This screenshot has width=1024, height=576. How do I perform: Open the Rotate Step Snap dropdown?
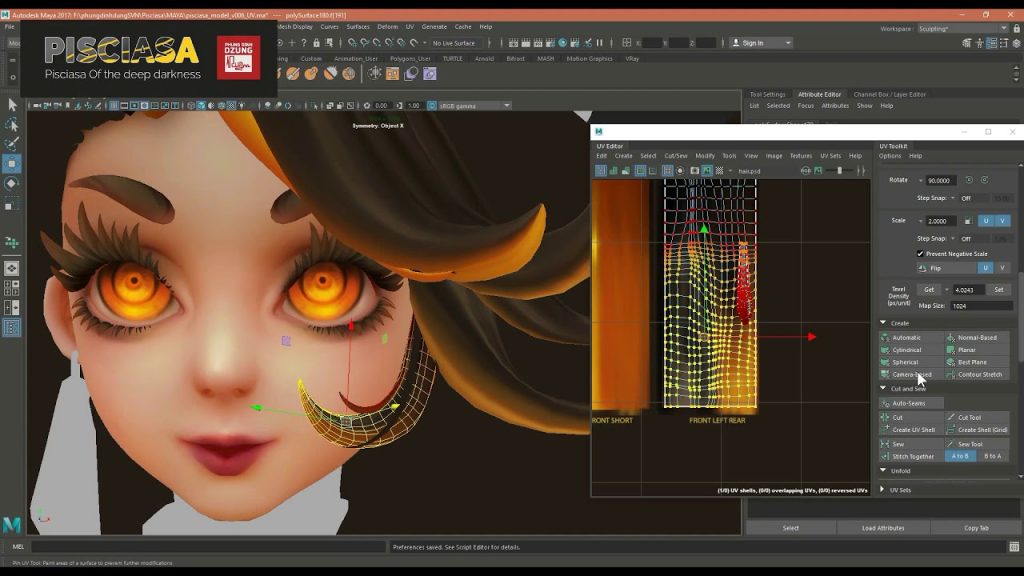click(953, 198)
